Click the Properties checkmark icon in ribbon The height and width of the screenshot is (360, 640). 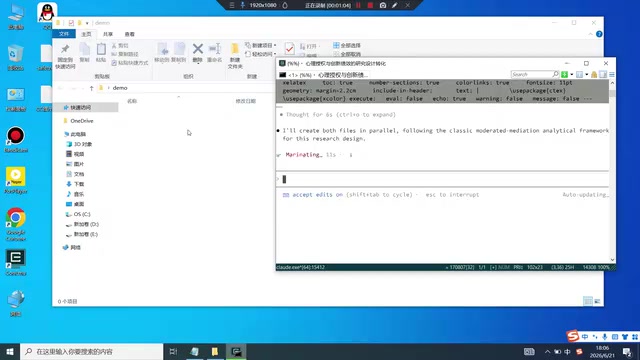(289, 49)
